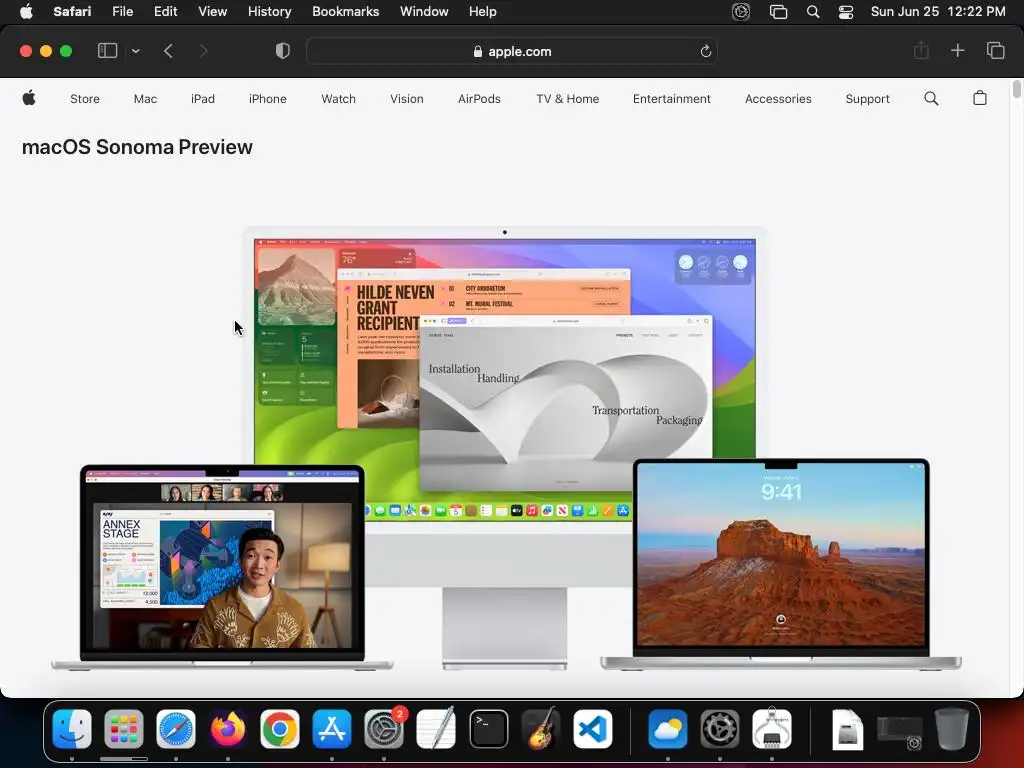
Task: Open the Entertainment section
Action: coord(671,99)
